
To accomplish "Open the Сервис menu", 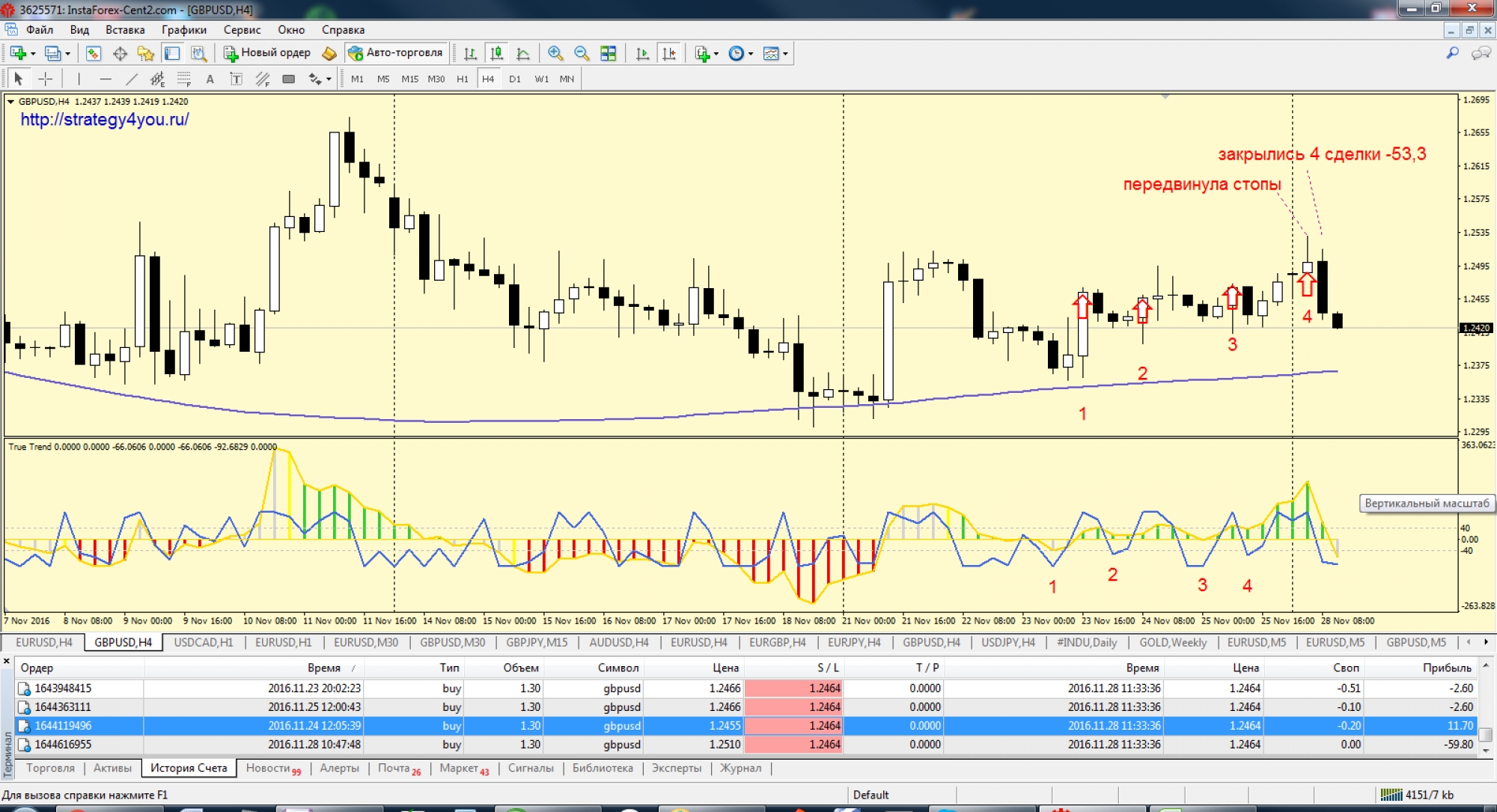I will coord(242,30).
